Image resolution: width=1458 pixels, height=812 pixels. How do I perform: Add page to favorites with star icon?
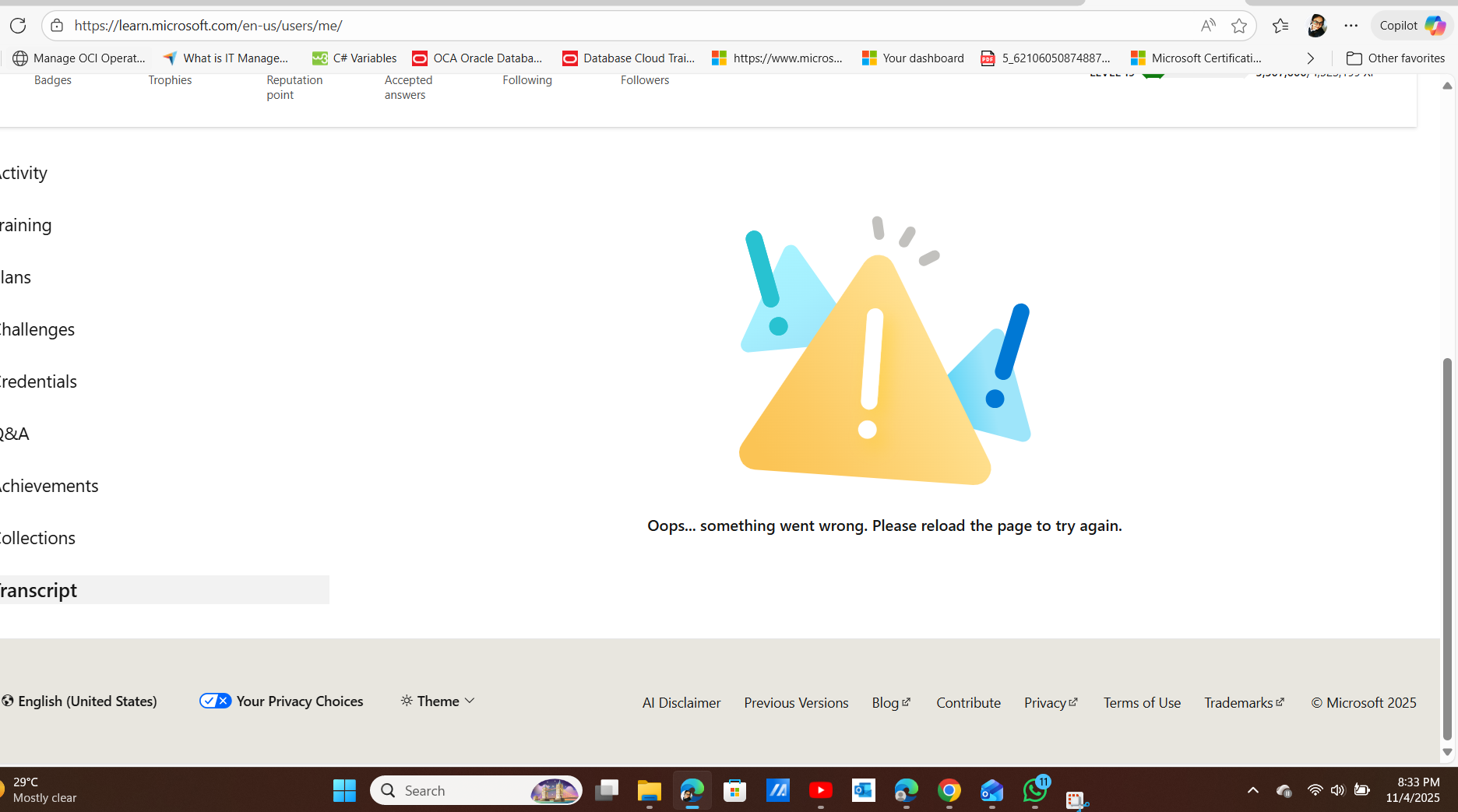pyautogui.click(x=1239, y=26)
